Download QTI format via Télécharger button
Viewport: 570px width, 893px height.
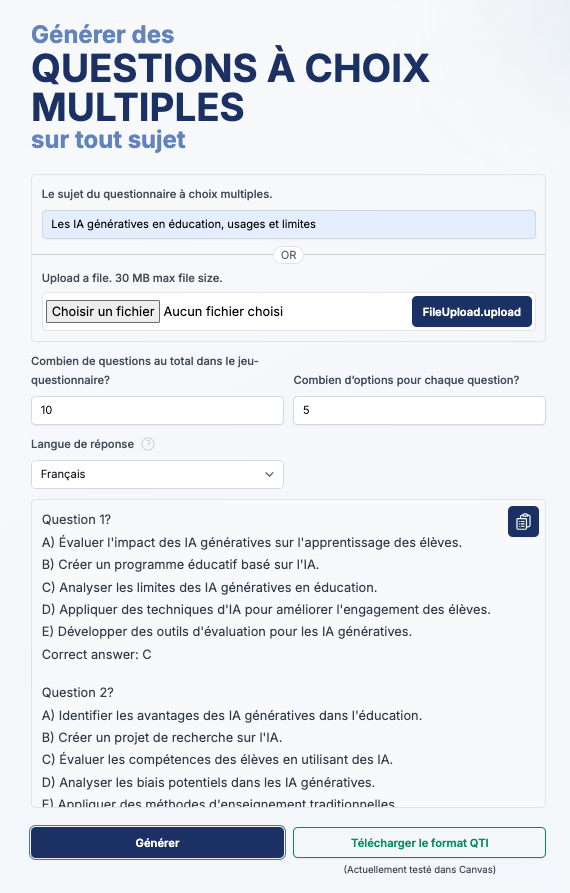tap(419, 843)
